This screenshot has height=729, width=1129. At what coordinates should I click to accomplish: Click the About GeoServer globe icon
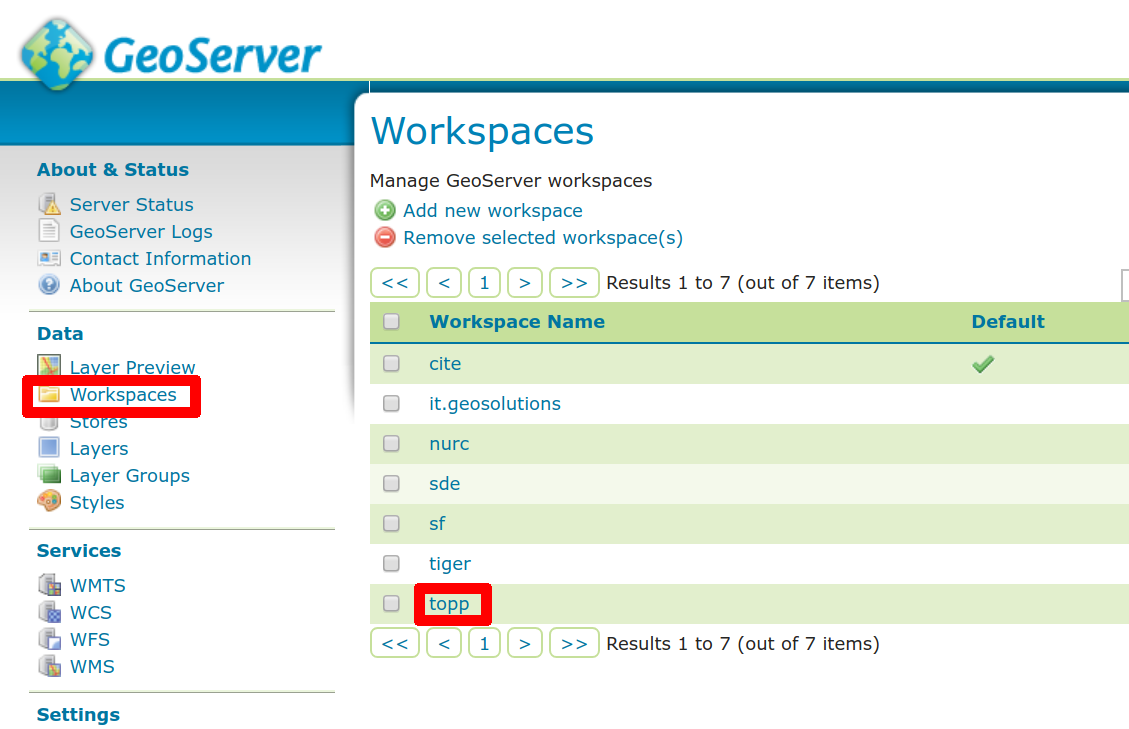tap(49, 285)
